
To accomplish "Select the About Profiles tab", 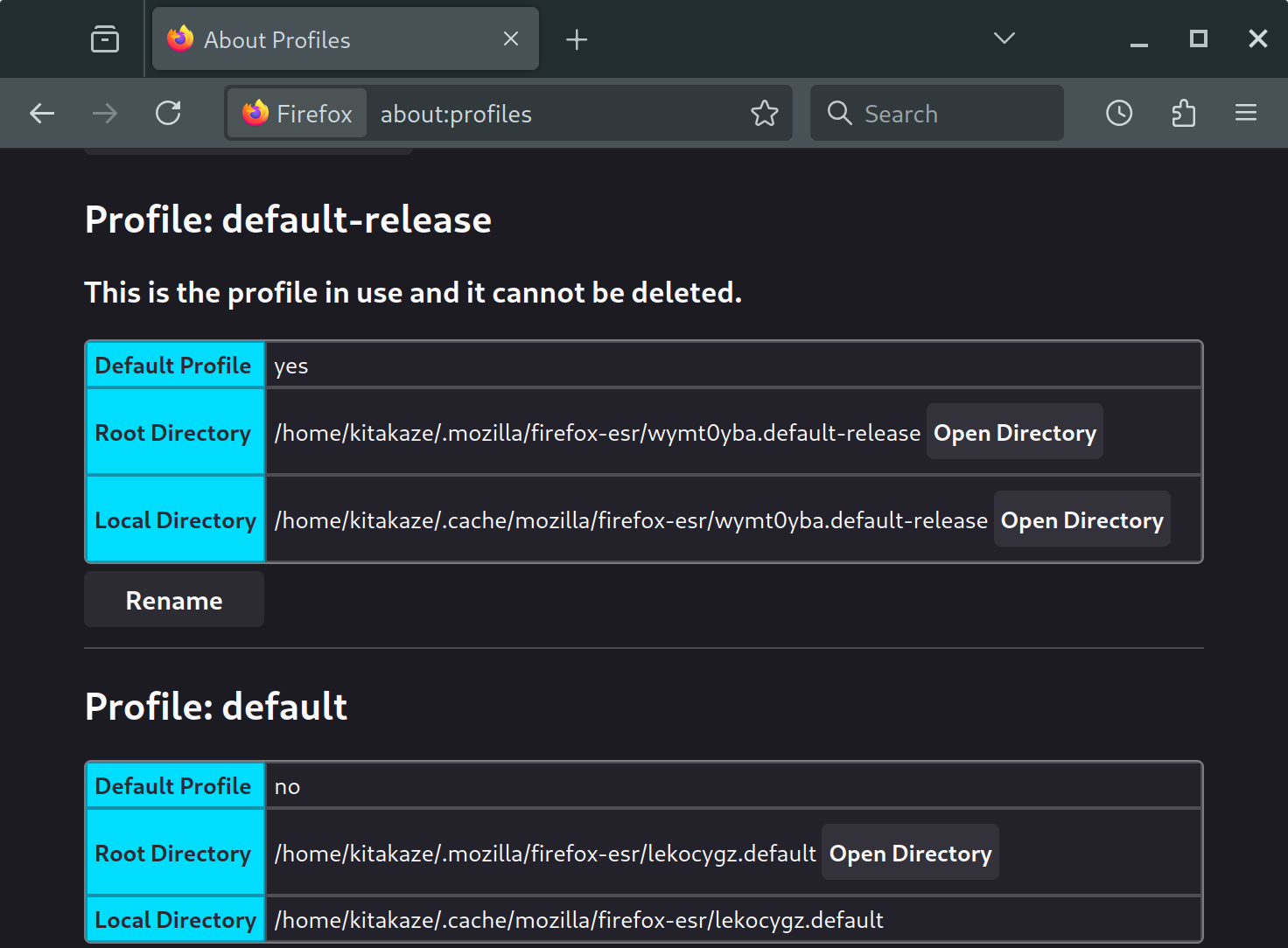I will click(x=346, y=39).
